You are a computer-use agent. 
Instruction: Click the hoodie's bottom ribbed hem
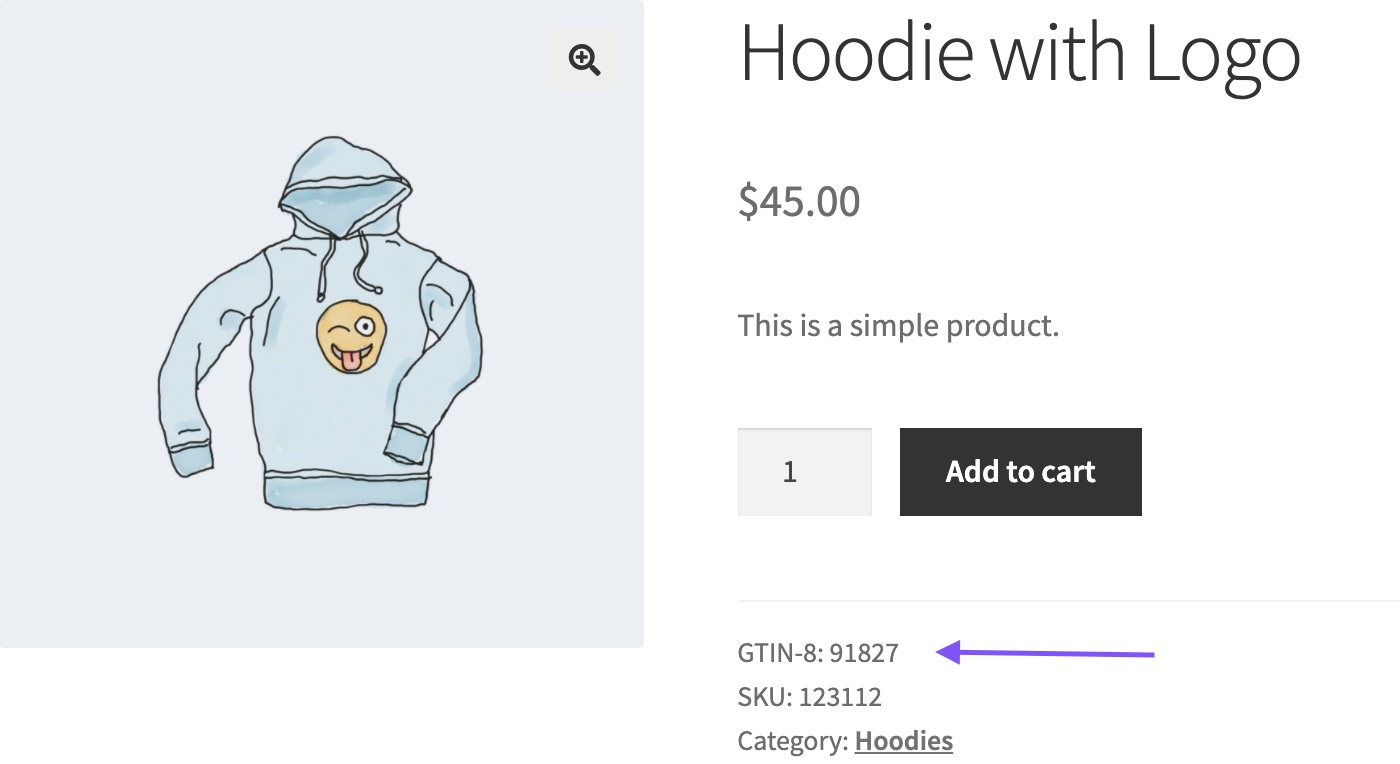tap(346, 488)
